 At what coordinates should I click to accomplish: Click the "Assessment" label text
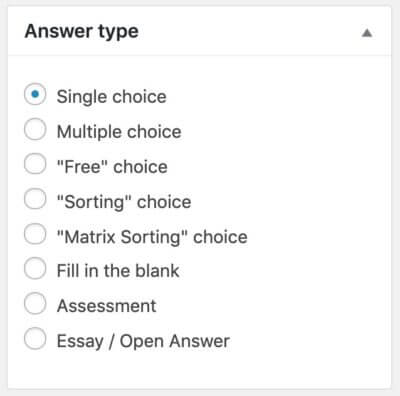pos(107,306)
